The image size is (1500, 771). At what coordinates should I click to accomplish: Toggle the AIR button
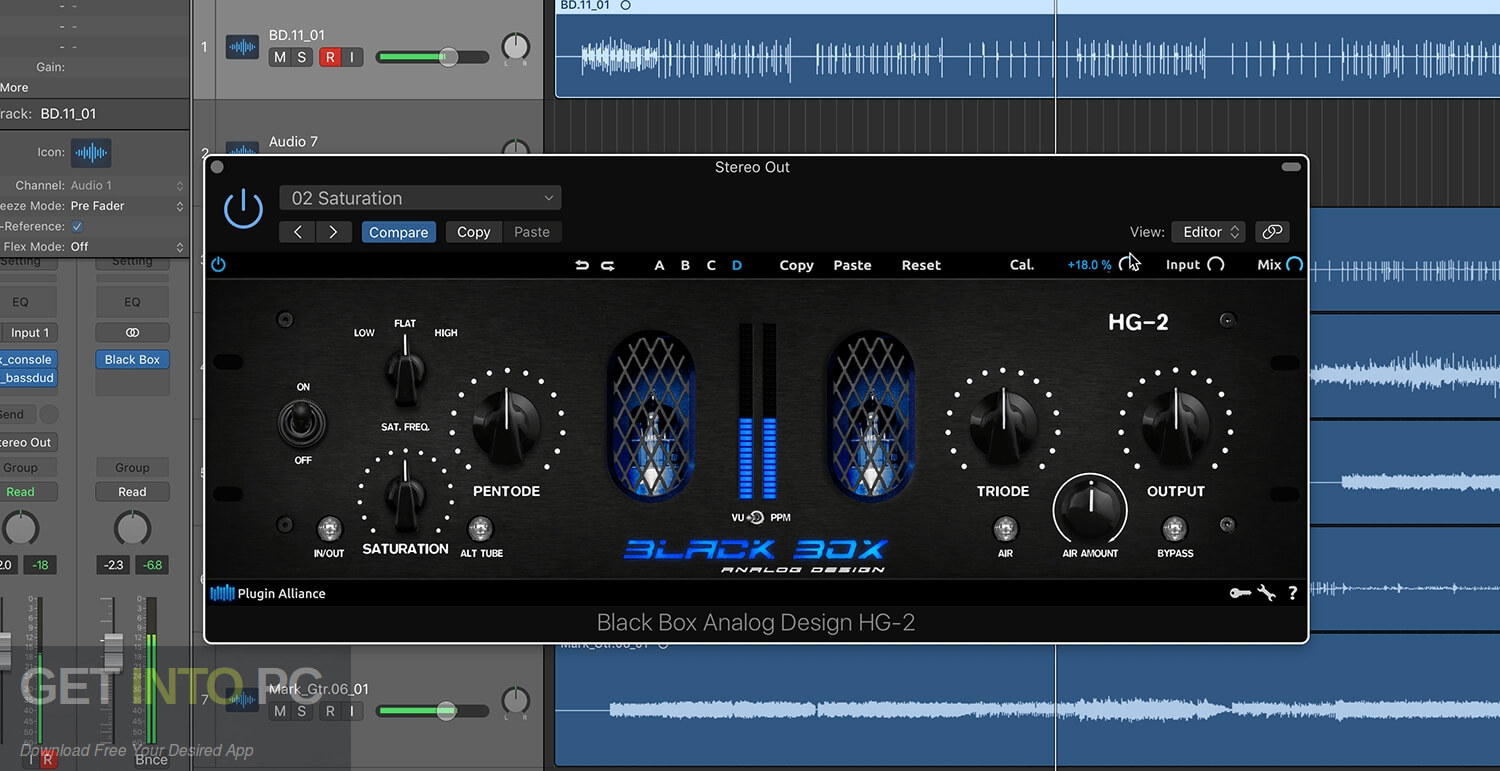[x=1005, y=529]
